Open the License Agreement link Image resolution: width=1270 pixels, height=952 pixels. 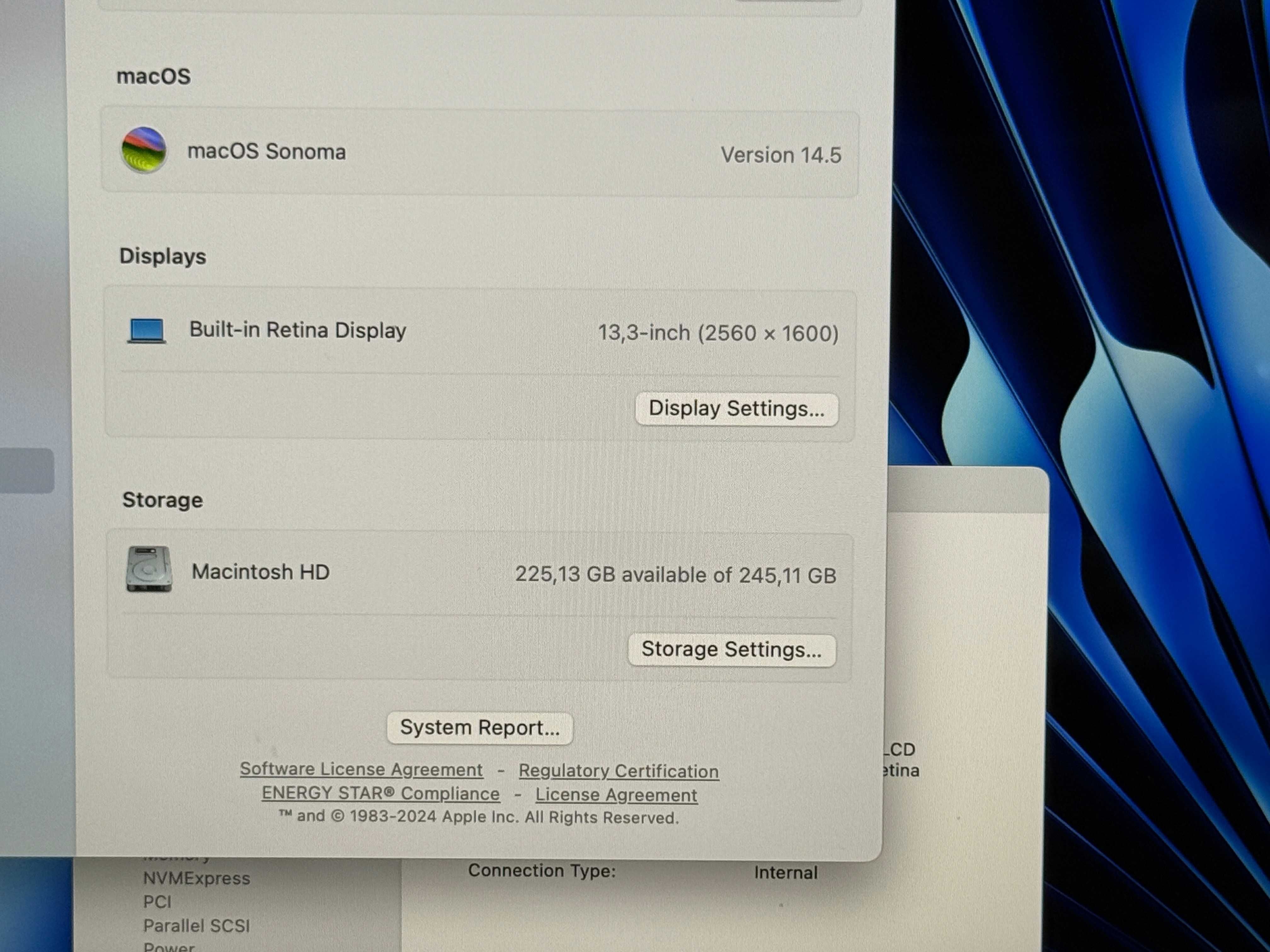coord(616,795)
